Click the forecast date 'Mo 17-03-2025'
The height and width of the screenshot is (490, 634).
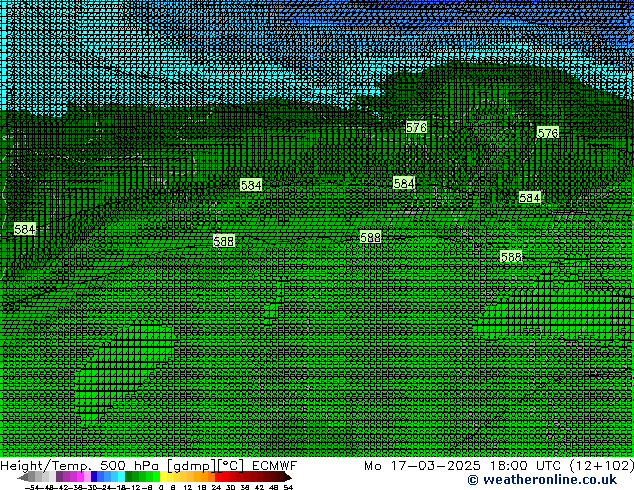click(422, 466)
